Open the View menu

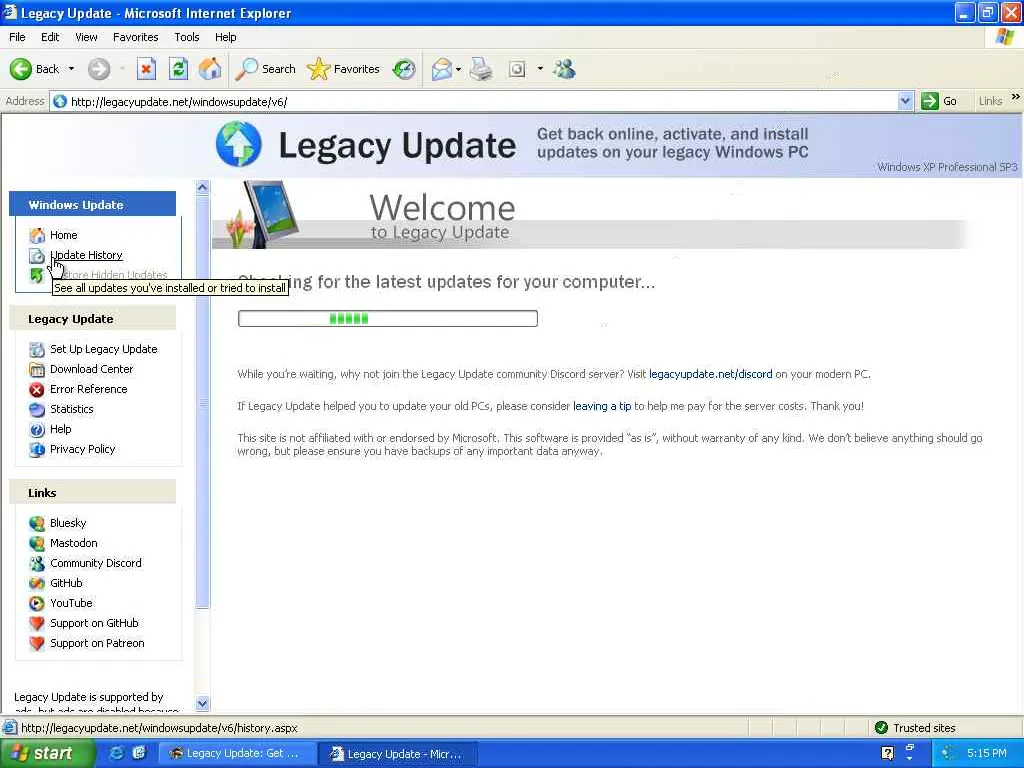(86, 37)
